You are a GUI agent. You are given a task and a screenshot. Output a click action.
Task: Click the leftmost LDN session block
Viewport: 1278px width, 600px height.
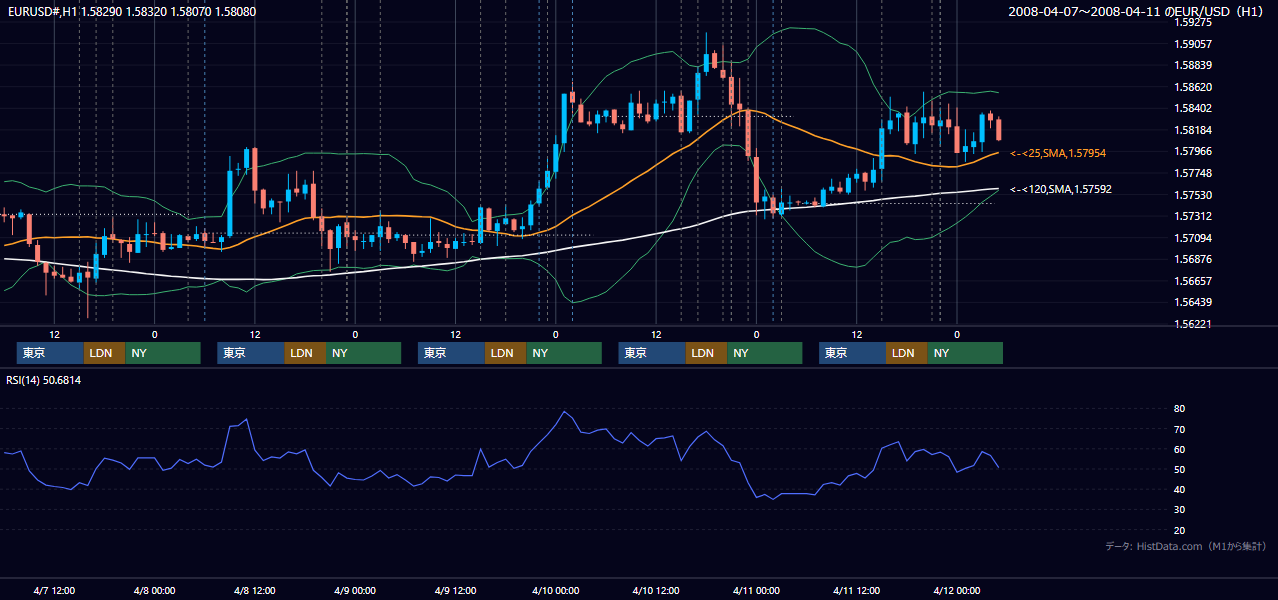[x=105, y=353]
